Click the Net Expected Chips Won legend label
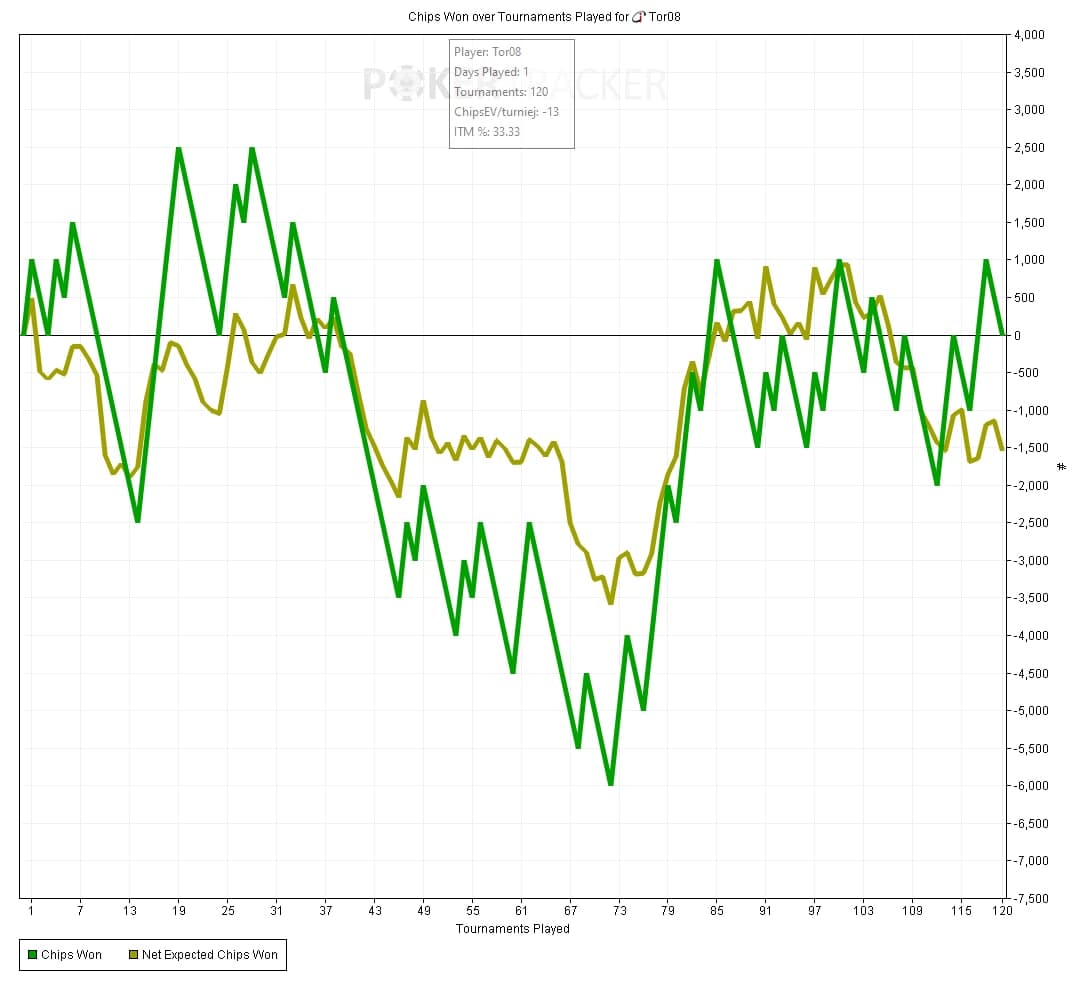The width and height of the screenshot is (1079, 985). click(210, 955)
